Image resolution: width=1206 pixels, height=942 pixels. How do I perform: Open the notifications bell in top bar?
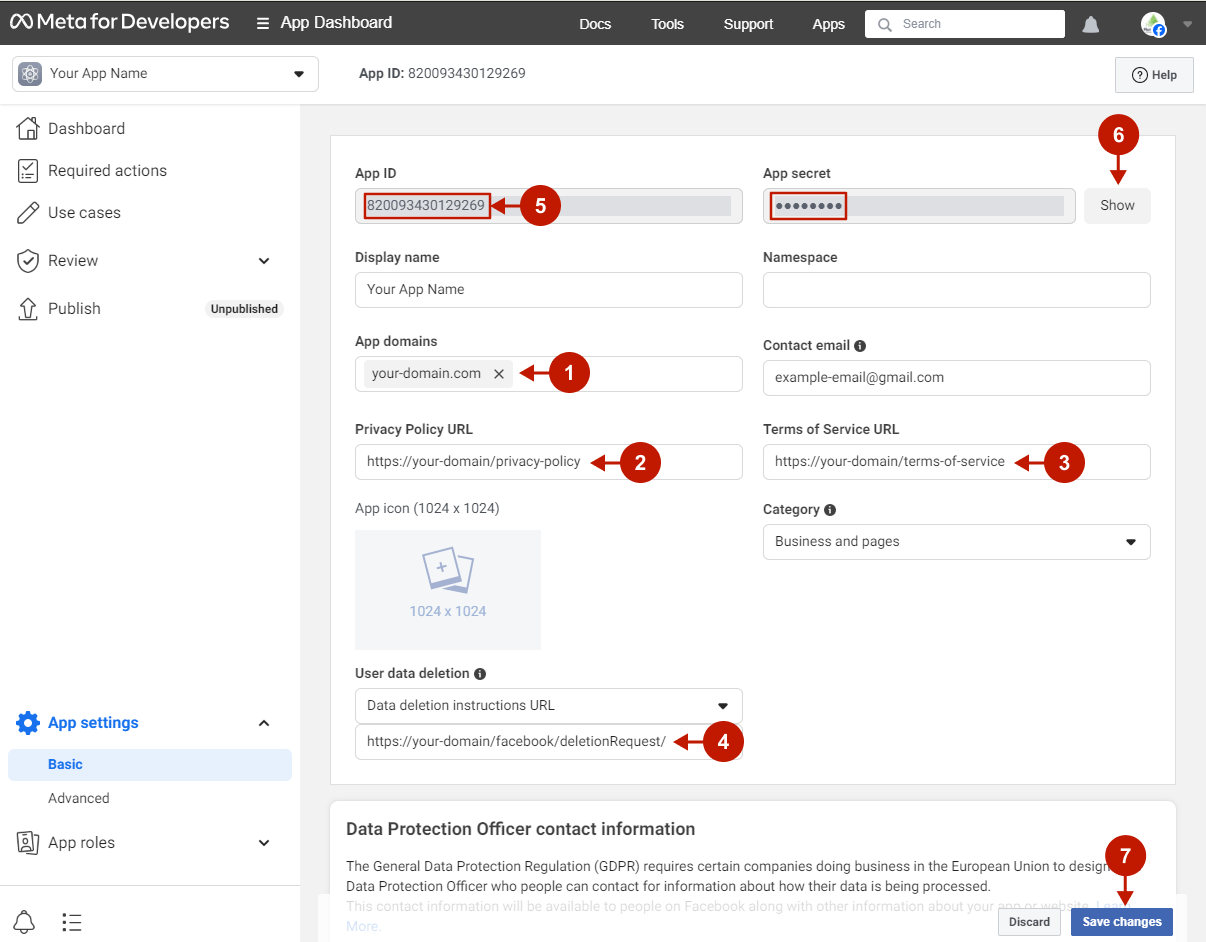(x=1091, y=24)
